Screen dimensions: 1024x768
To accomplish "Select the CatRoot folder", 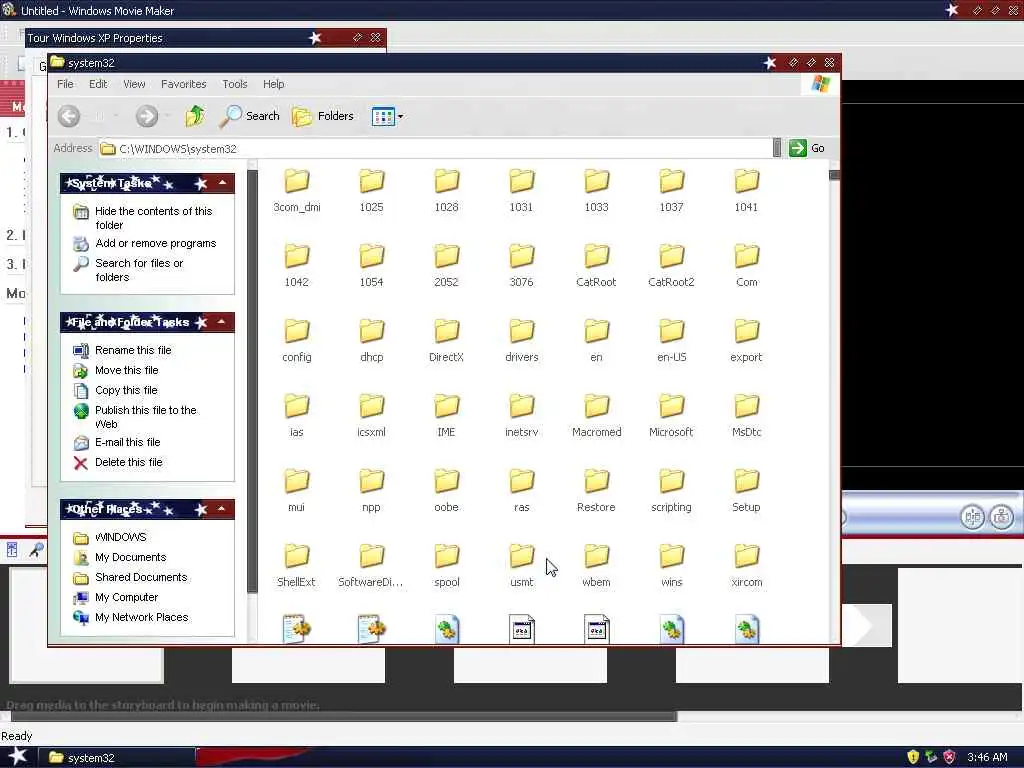I will [596, 265].
